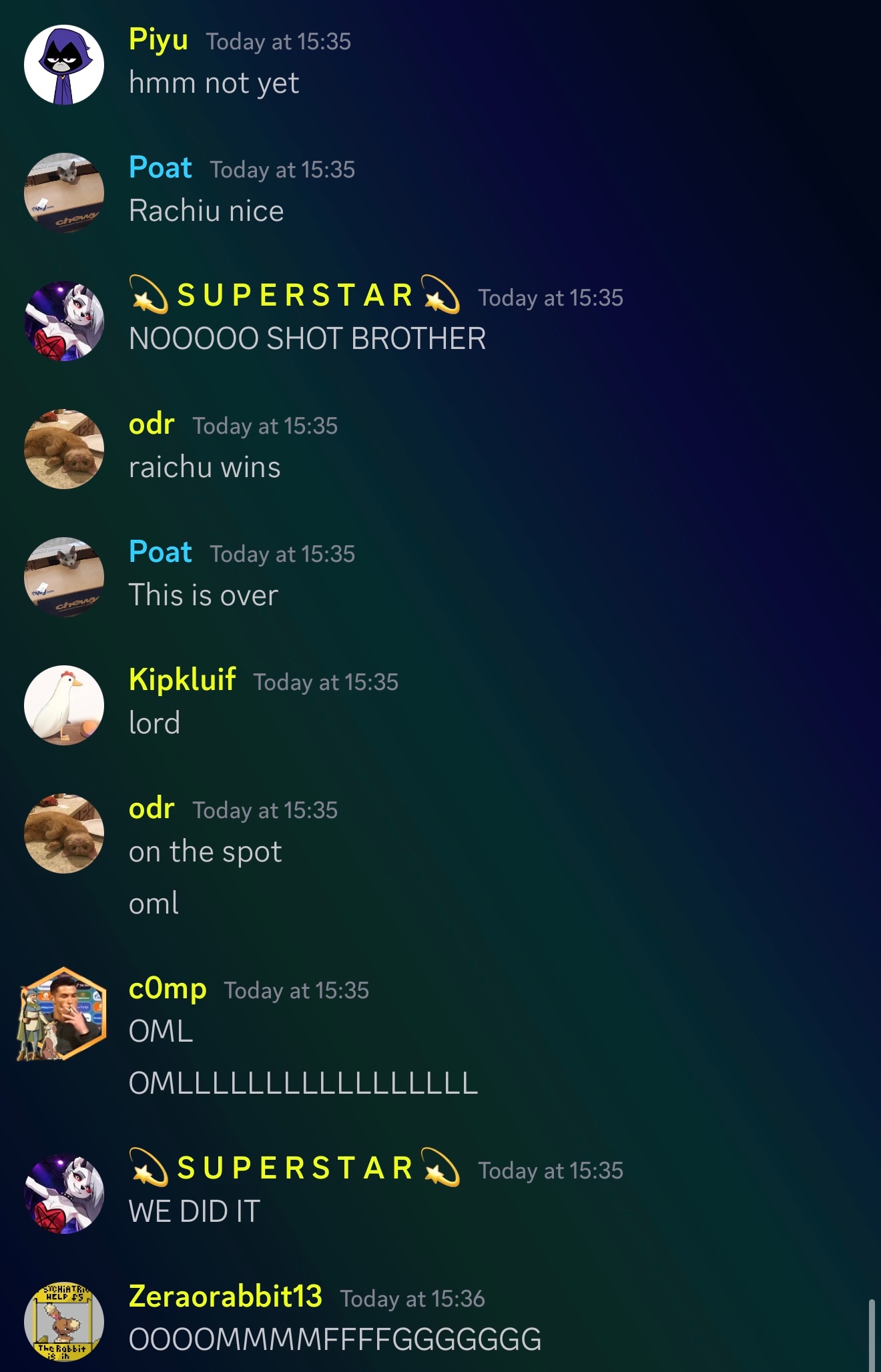
Task: Open odr's avatar beside 'on the spot'
Action: coord(64,833)
